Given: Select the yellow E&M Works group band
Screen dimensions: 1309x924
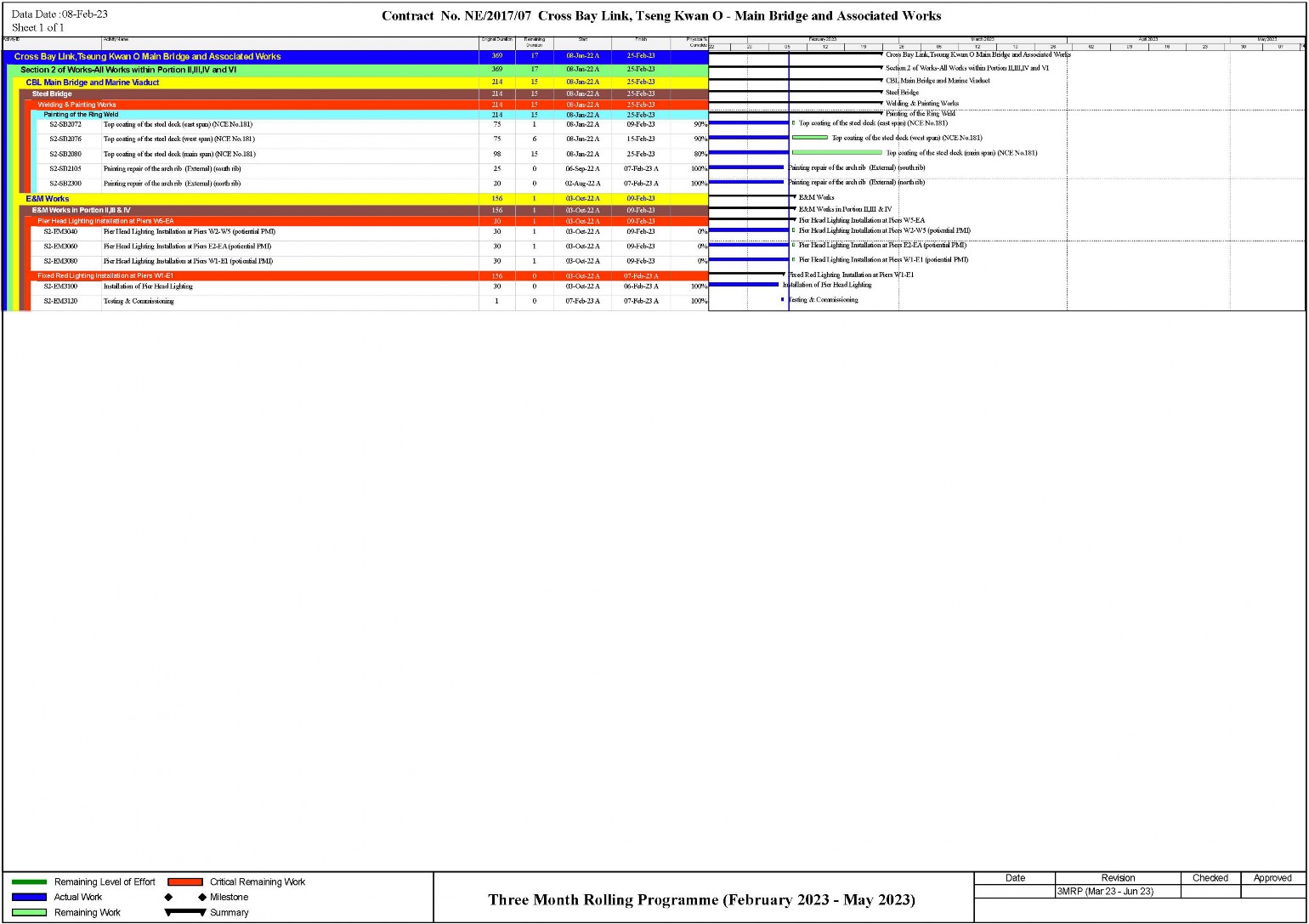Looking at the screenshot, I should (x=361, y=199).
